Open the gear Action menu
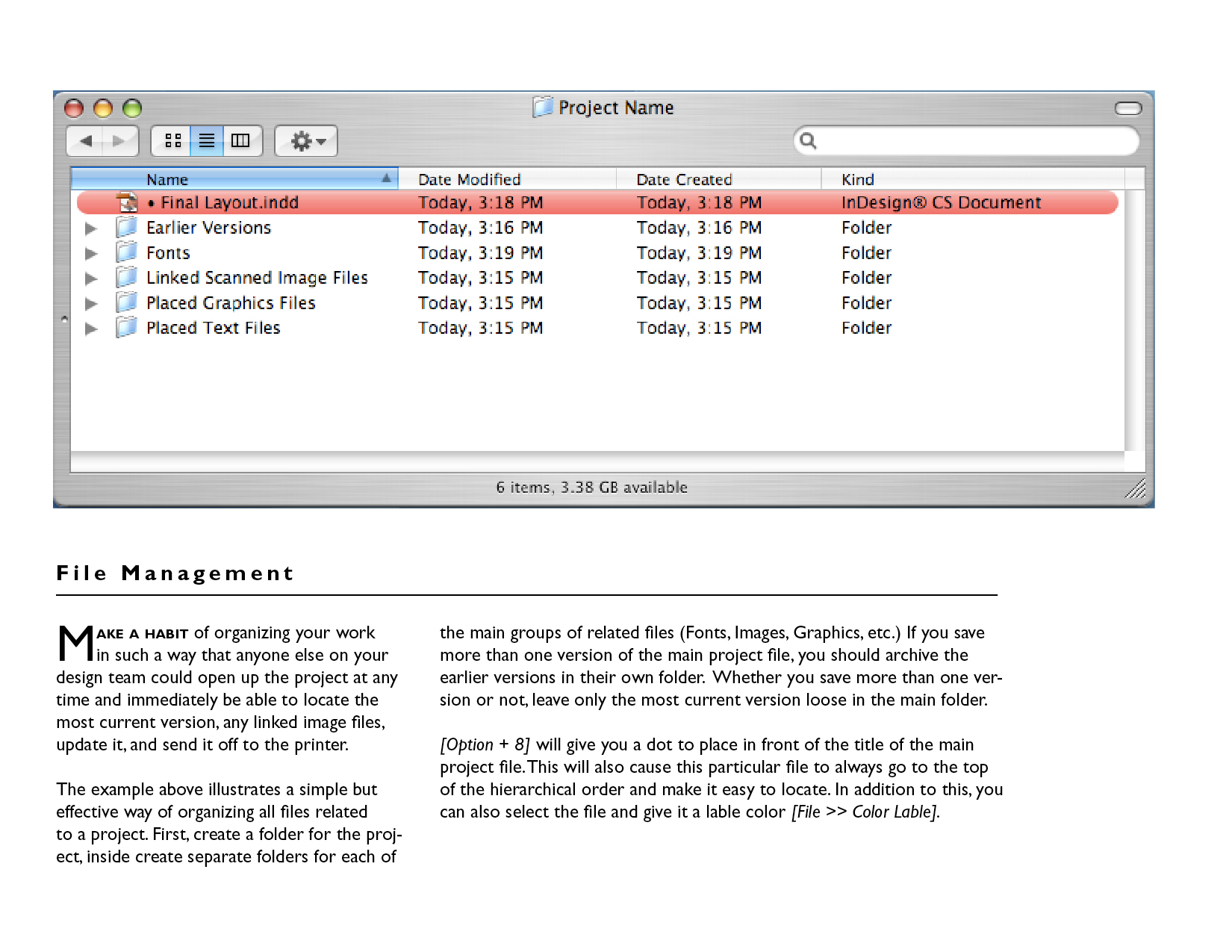The image size is (1232, 952). click(306, 140)
